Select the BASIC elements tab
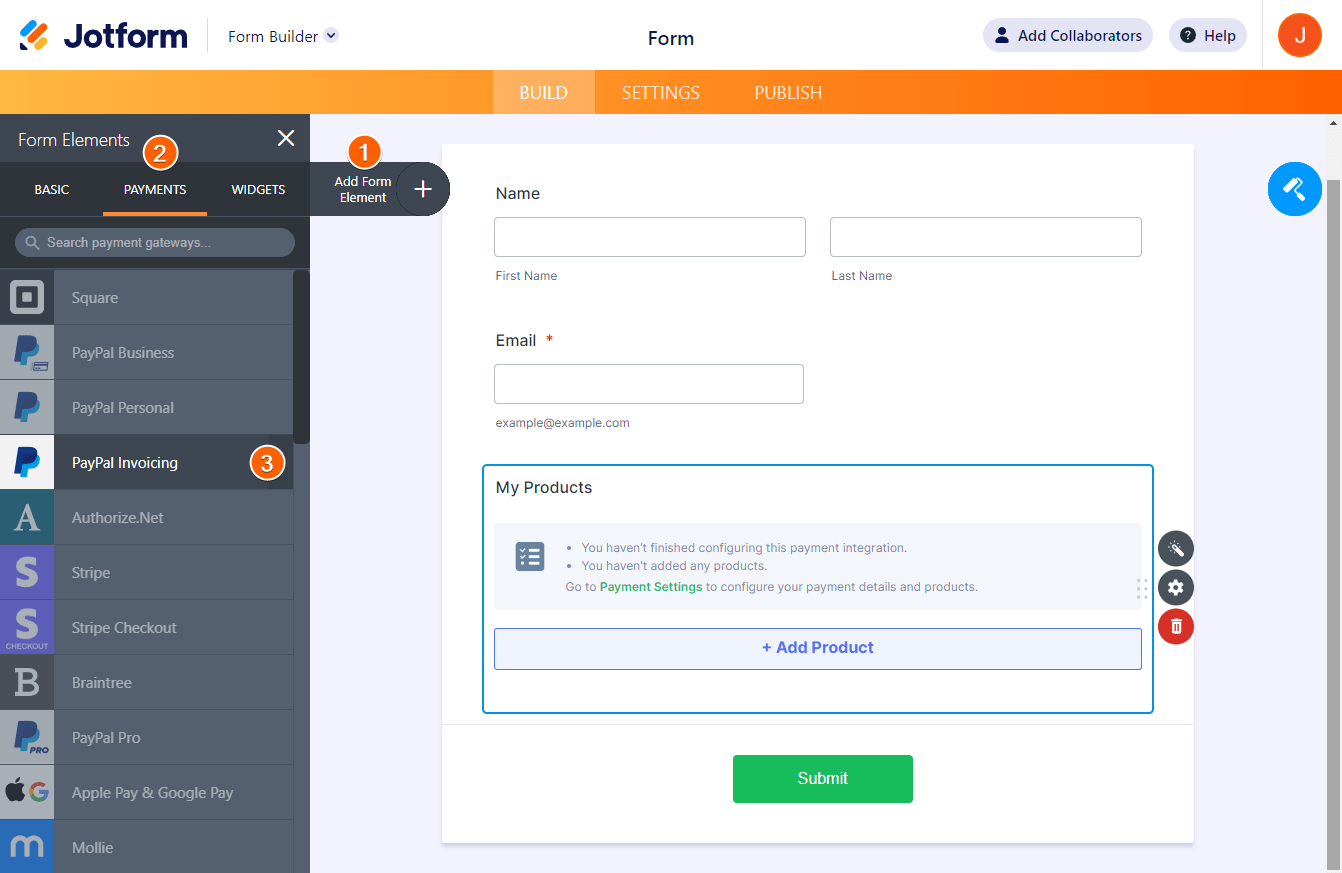1342x873 pixels. pyautogui.click(x=52, y=189)
